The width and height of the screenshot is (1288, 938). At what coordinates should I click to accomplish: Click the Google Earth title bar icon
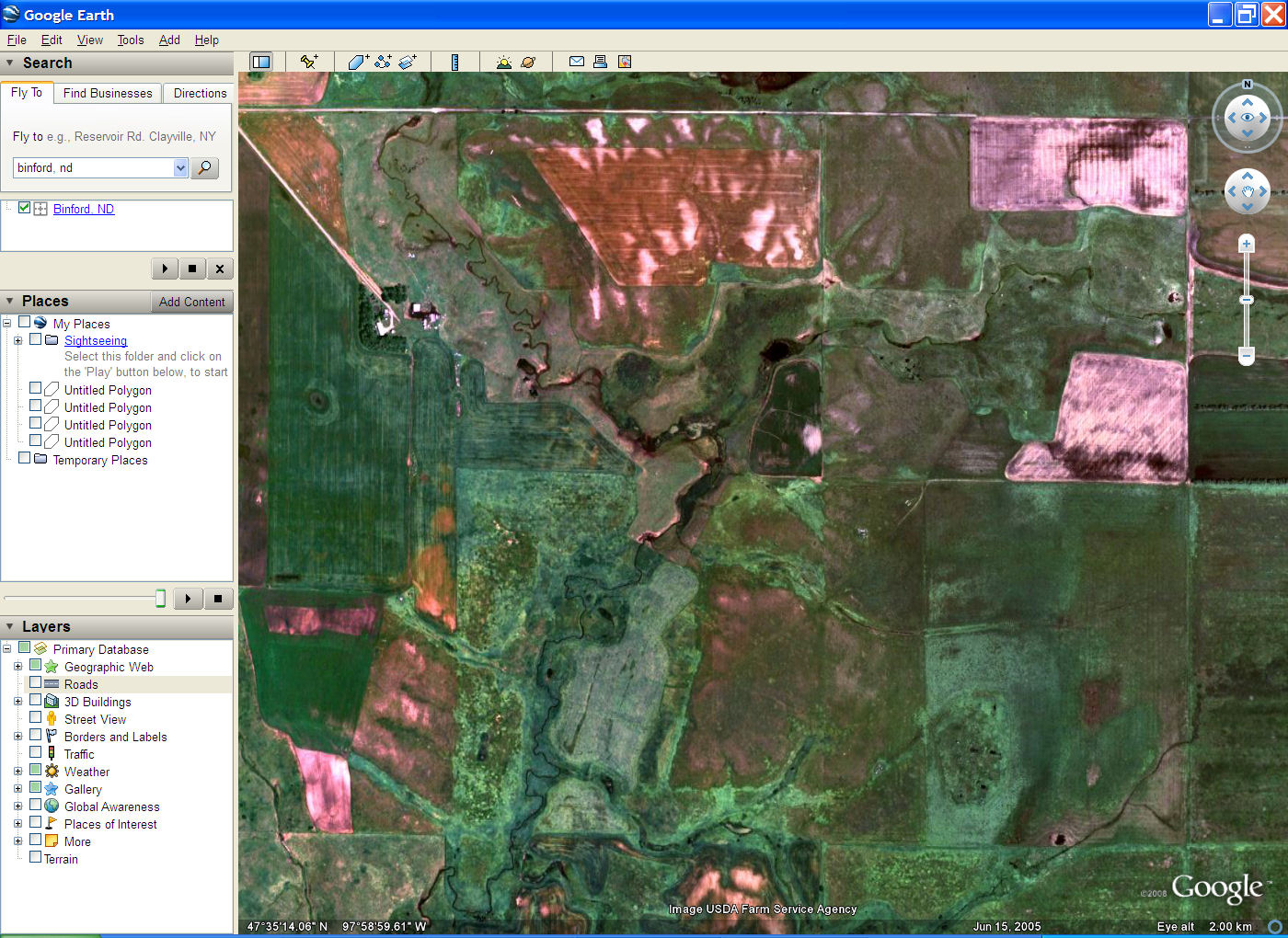click(x=11, y=14)
